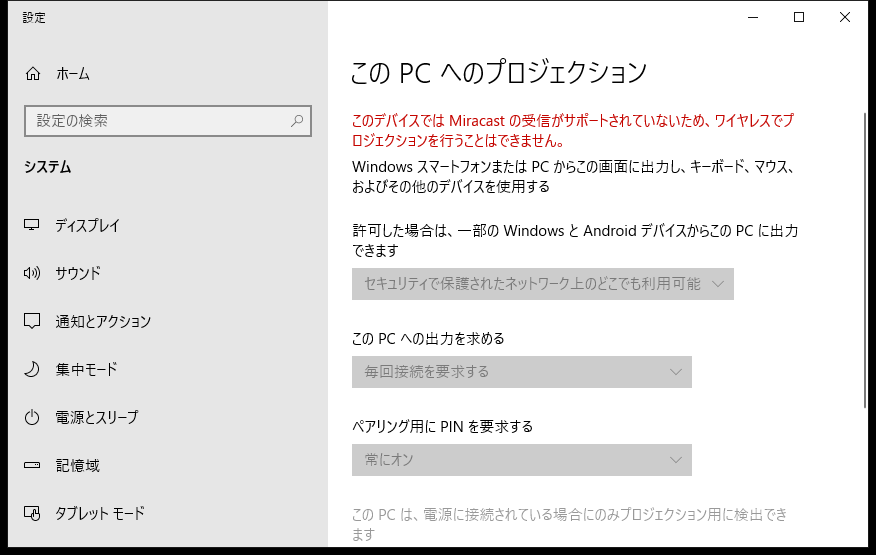Click the システム section heading
Screen dimensions: 876x555
(x=47, y=167)
